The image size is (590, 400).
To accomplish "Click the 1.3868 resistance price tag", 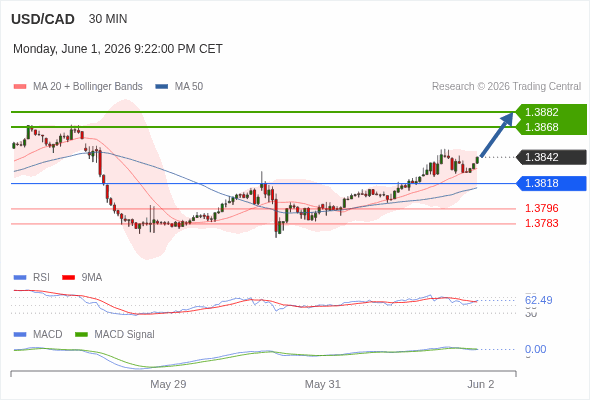I will click(x=551, y=127).
